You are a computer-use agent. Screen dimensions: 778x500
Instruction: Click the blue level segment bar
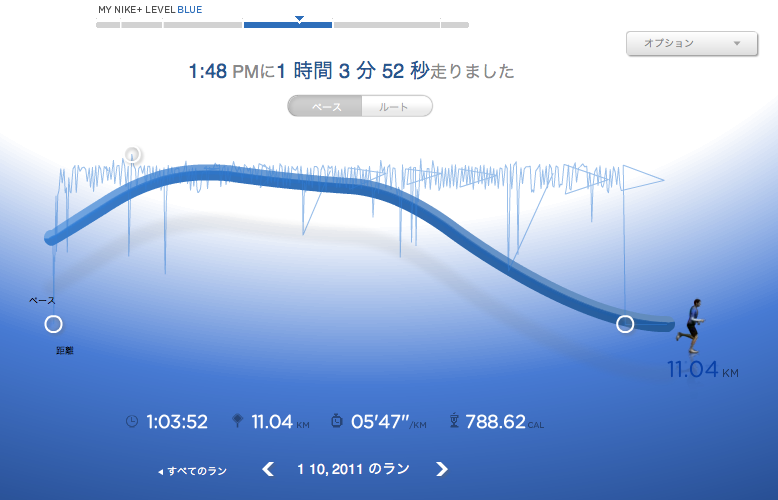288,25
